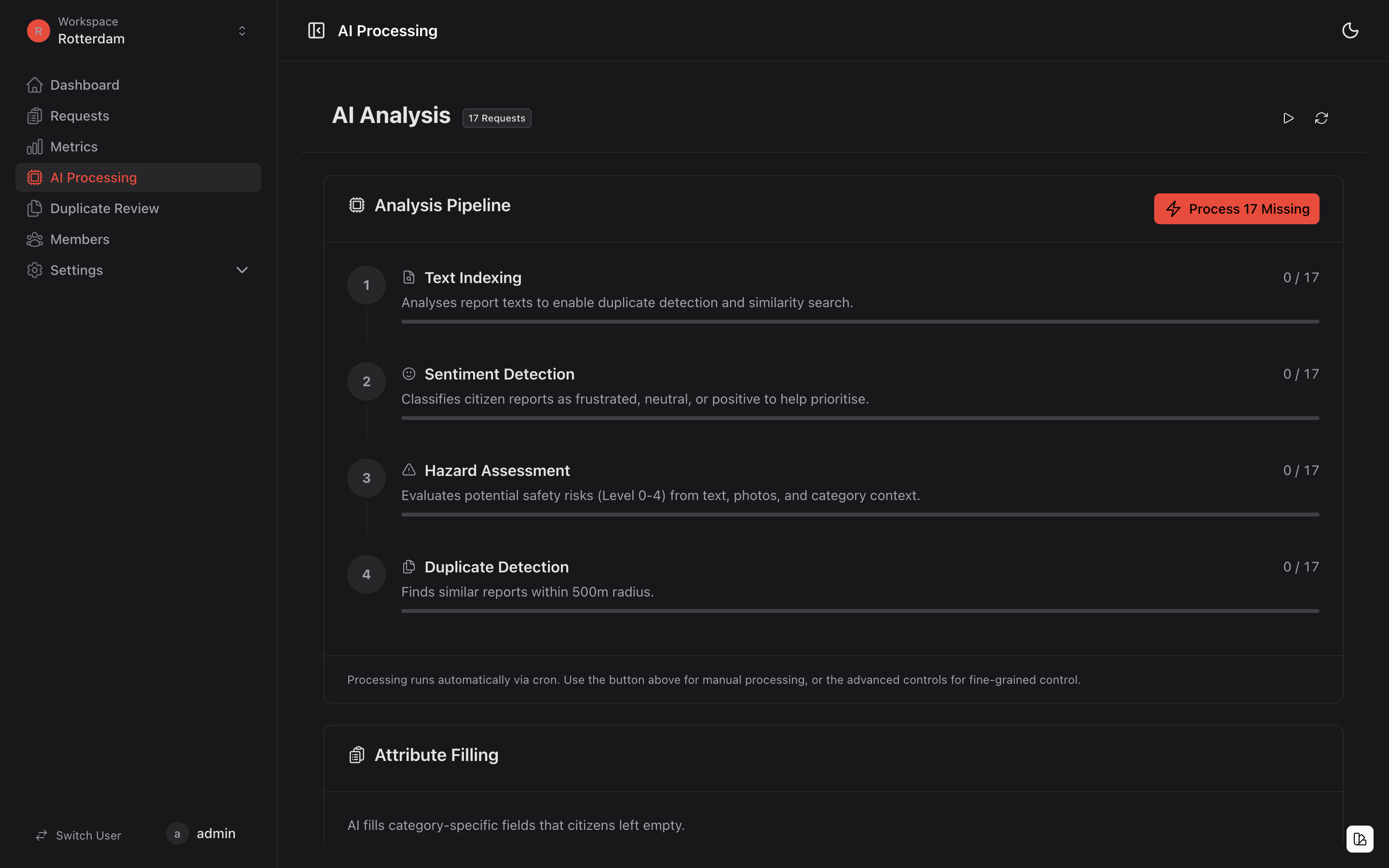Image resolution: width=1389 pixels, height=868 pixels.
Task: Collapse the sidebar panel icon
Action: 316,30
